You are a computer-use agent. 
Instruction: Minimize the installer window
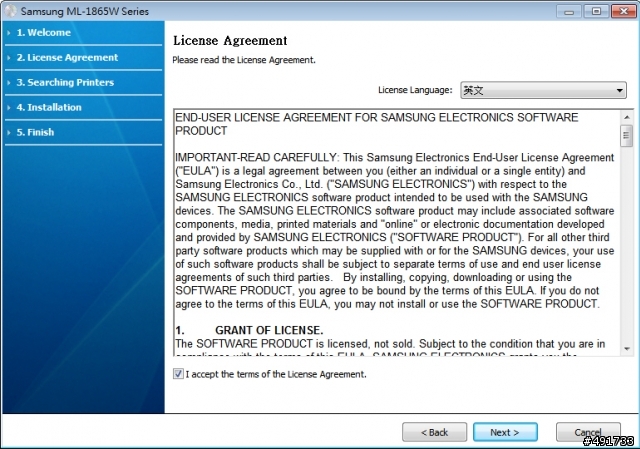pyautogui.click(x=569, y=11)
